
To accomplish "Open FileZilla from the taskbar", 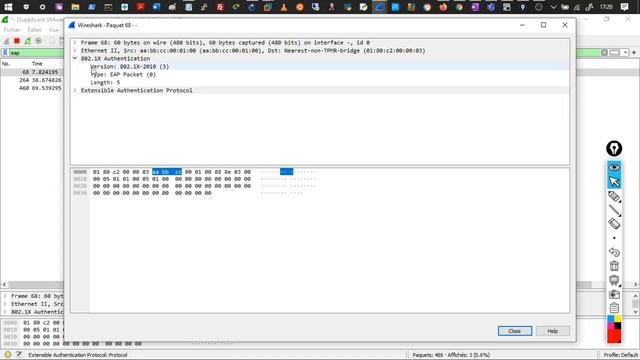I will 220,7.
